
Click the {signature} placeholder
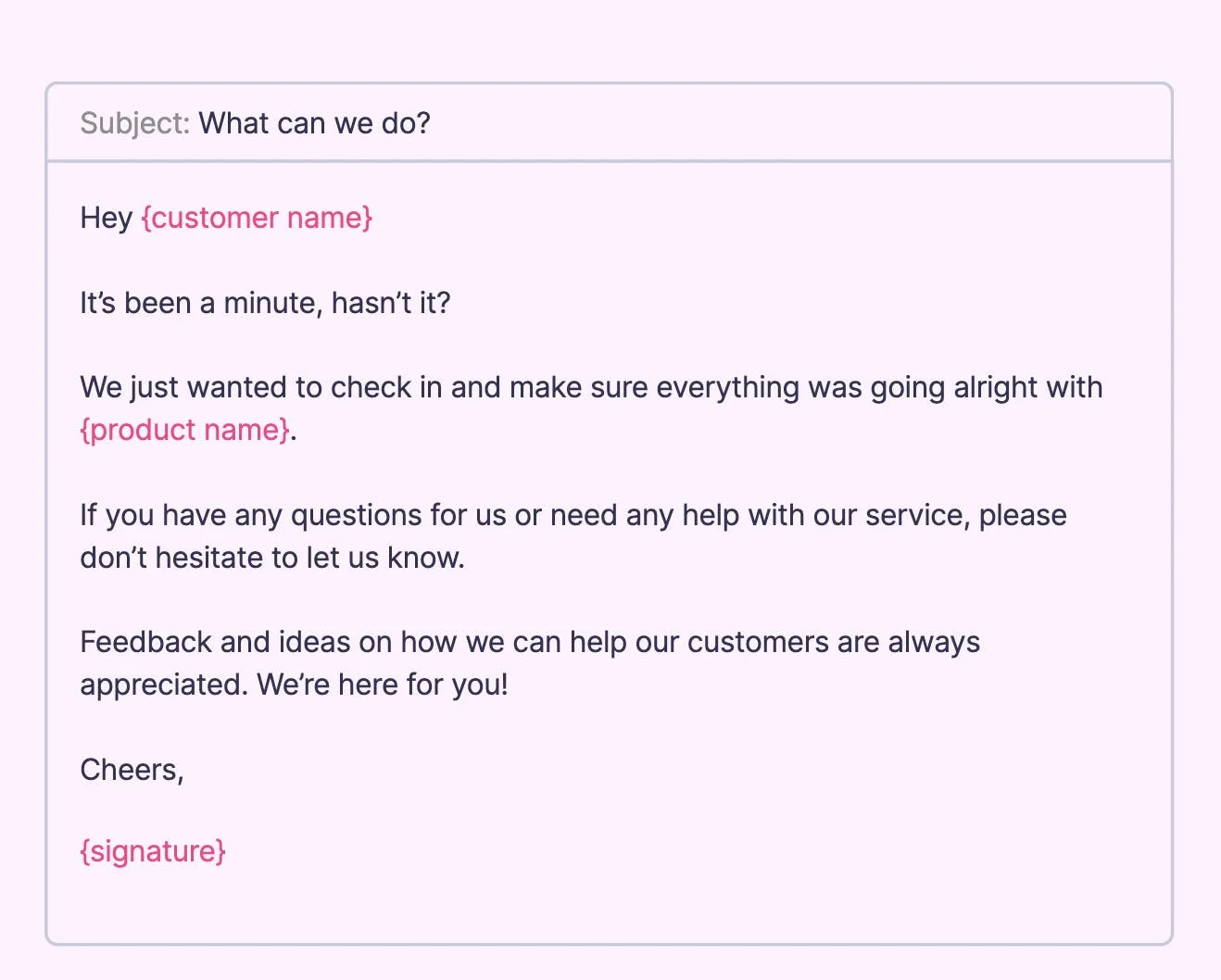pos(153,851)
